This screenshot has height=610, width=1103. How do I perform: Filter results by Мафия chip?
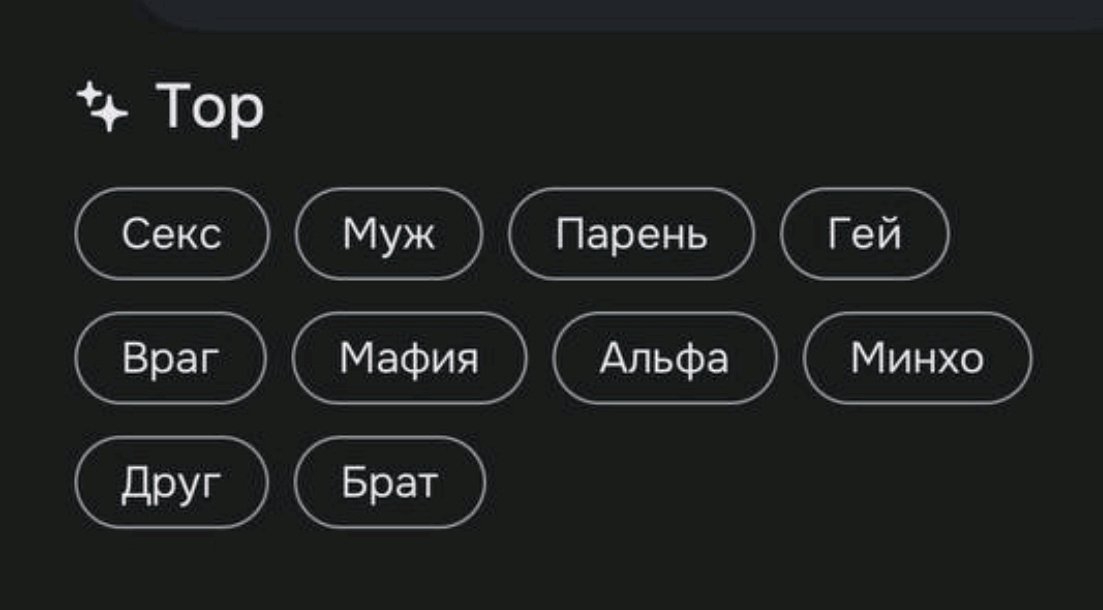409,357
